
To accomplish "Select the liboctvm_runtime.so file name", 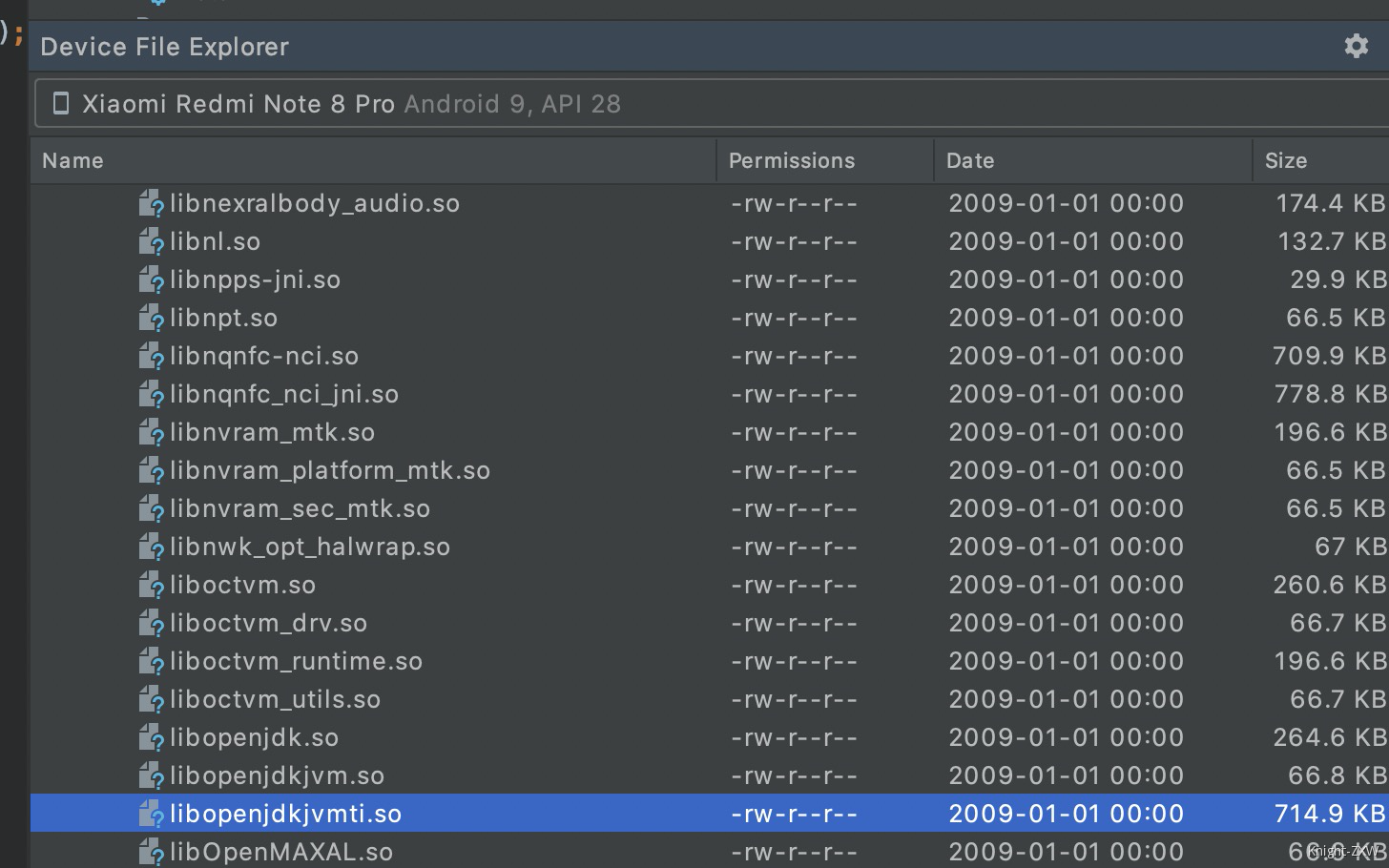I will tap(296, 661).
